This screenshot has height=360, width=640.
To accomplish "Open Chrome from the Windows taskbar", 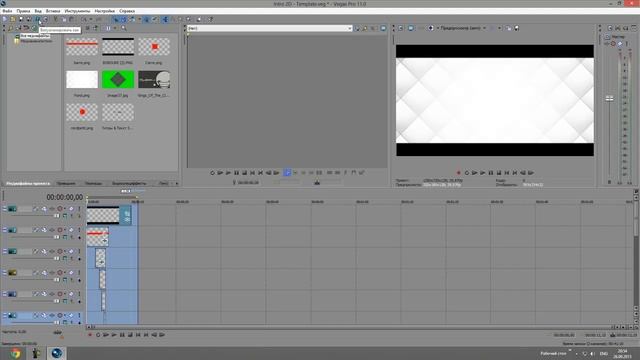I will tap(16, 353).
